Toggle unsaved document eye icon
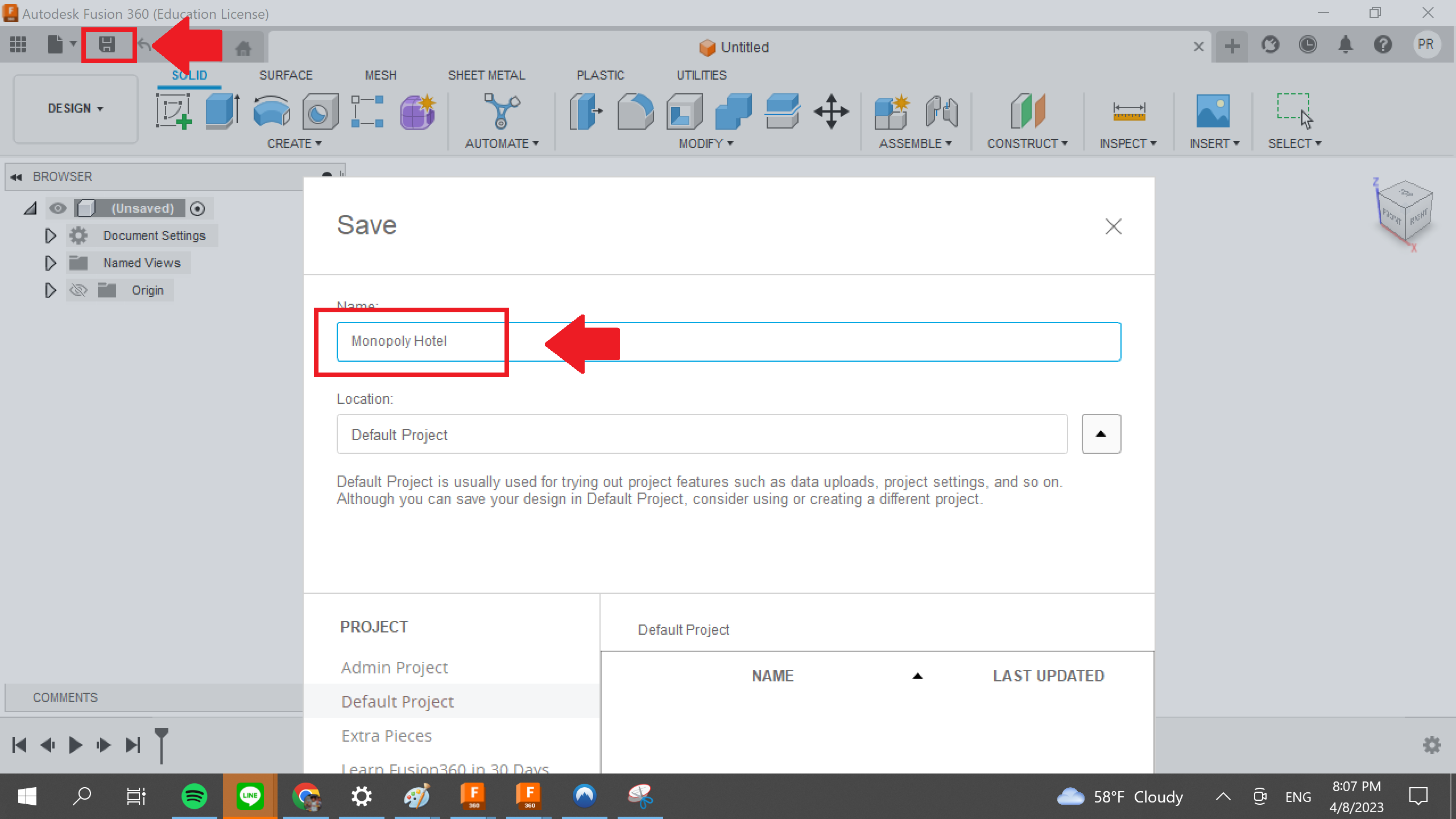1456x819 pixels. pos(57,208)
